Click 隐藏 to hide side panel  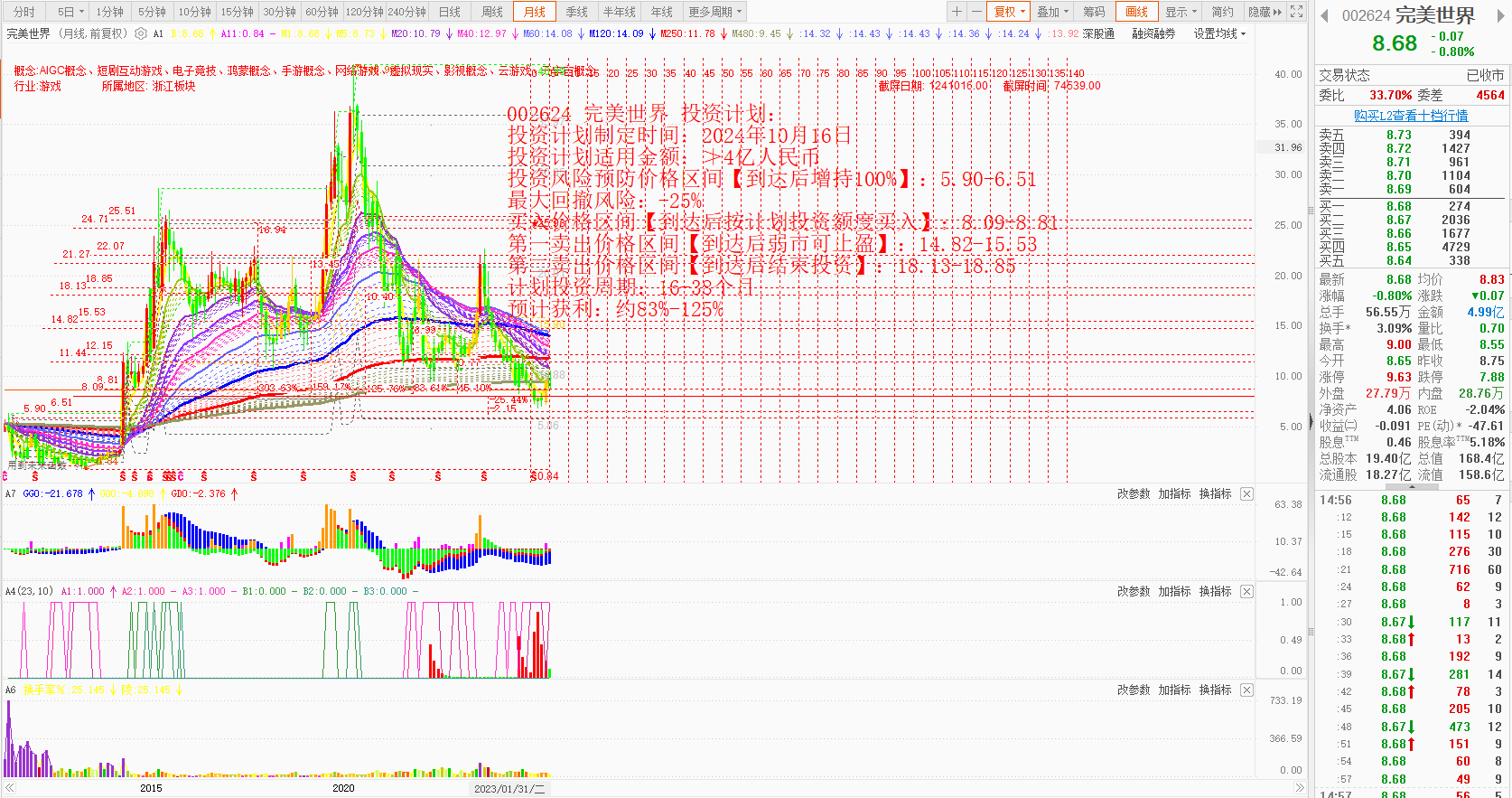1265,12
